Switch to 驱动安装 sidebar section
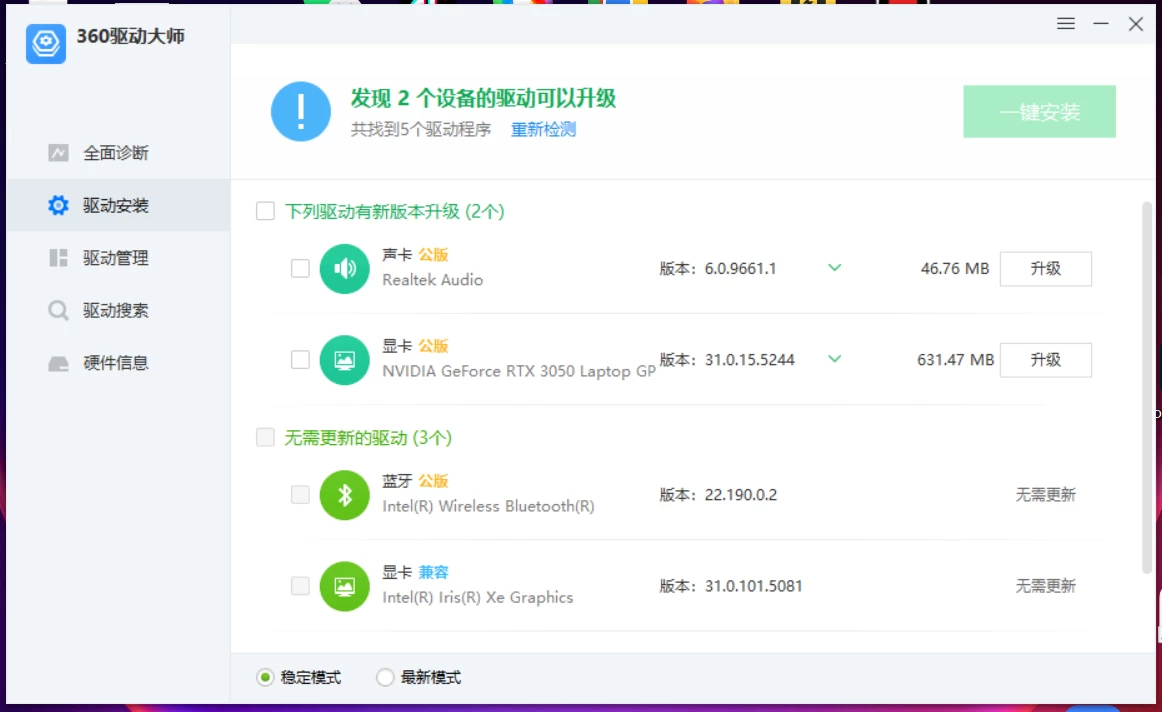 point(119,205)
